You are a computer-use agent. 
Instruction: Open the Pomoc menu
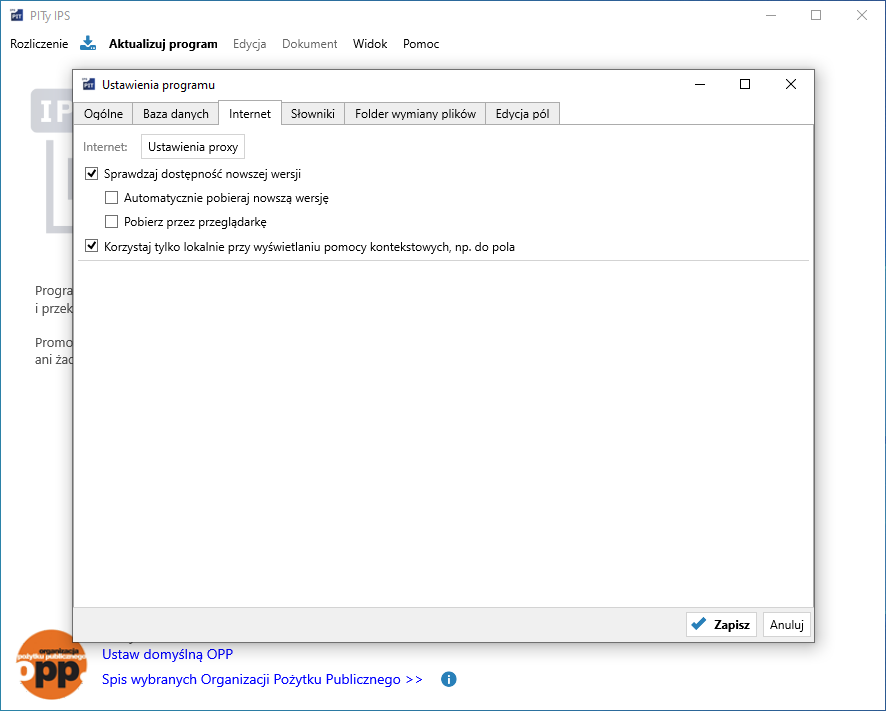tap(421, 44)
